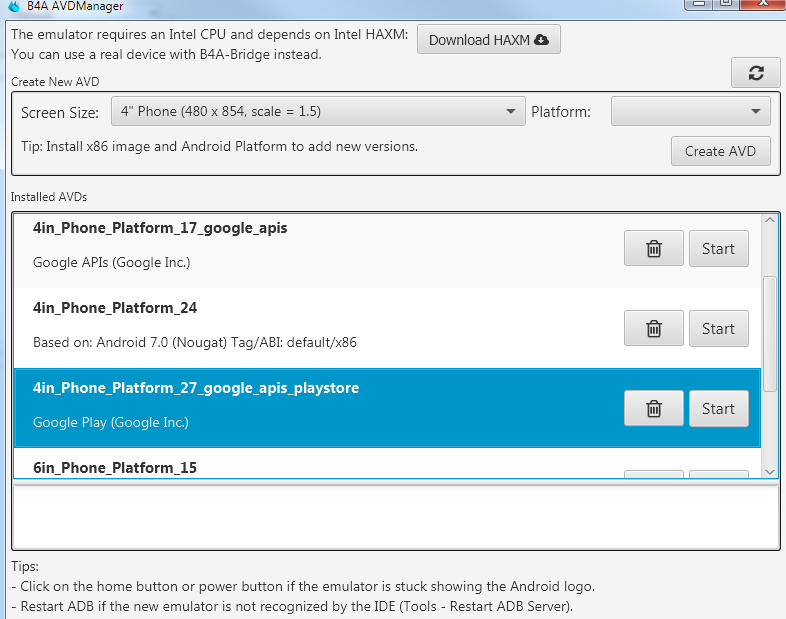
Task: Select the 4in_Phone_Platform_27_google_apis_playstore row
Action: point(387,408)
